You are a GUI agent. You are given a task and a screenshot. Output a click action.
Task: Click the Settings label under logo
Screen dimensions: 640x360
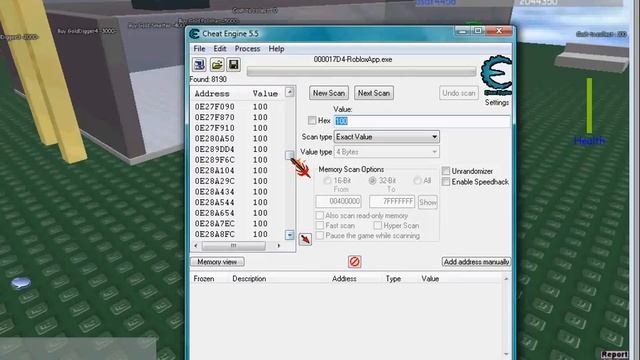coord(496,103)
